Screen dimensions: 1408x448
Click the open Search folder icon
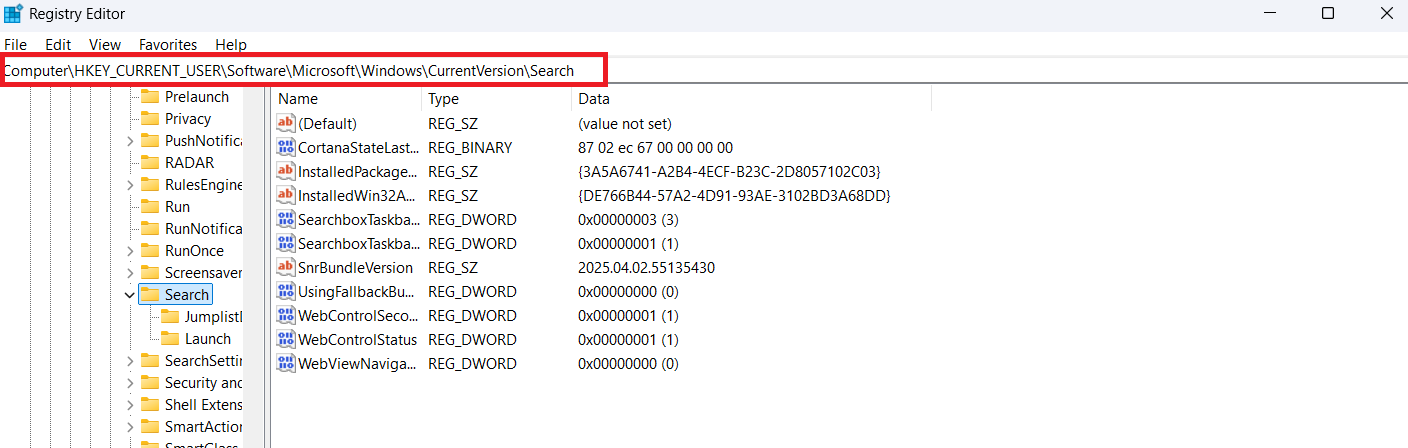tap(150, 294)
